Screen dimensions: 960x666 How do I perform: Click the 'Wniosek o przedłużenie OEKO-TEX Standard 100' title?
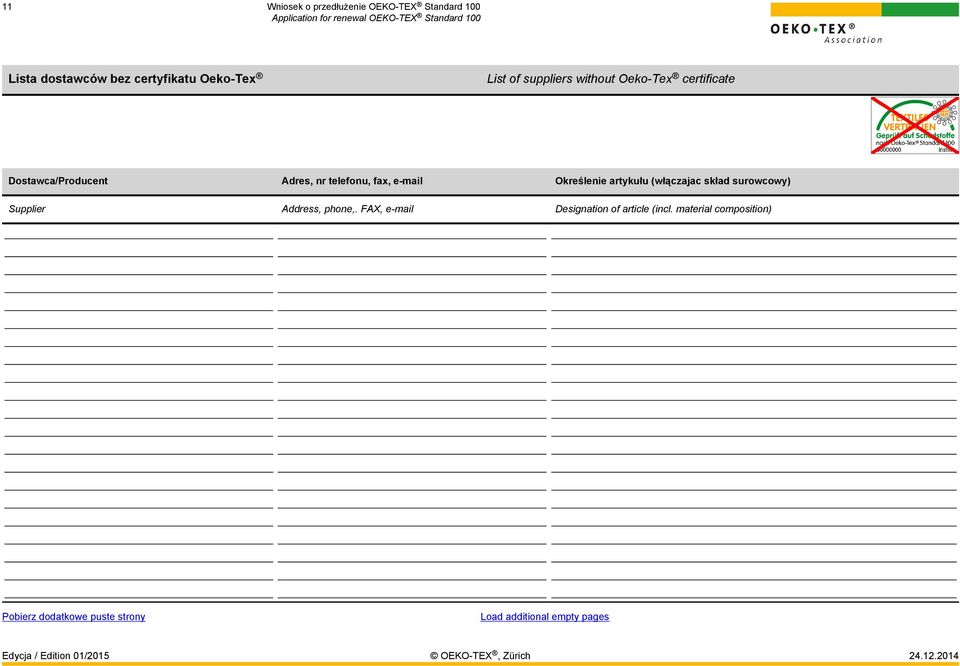(373, 7)
